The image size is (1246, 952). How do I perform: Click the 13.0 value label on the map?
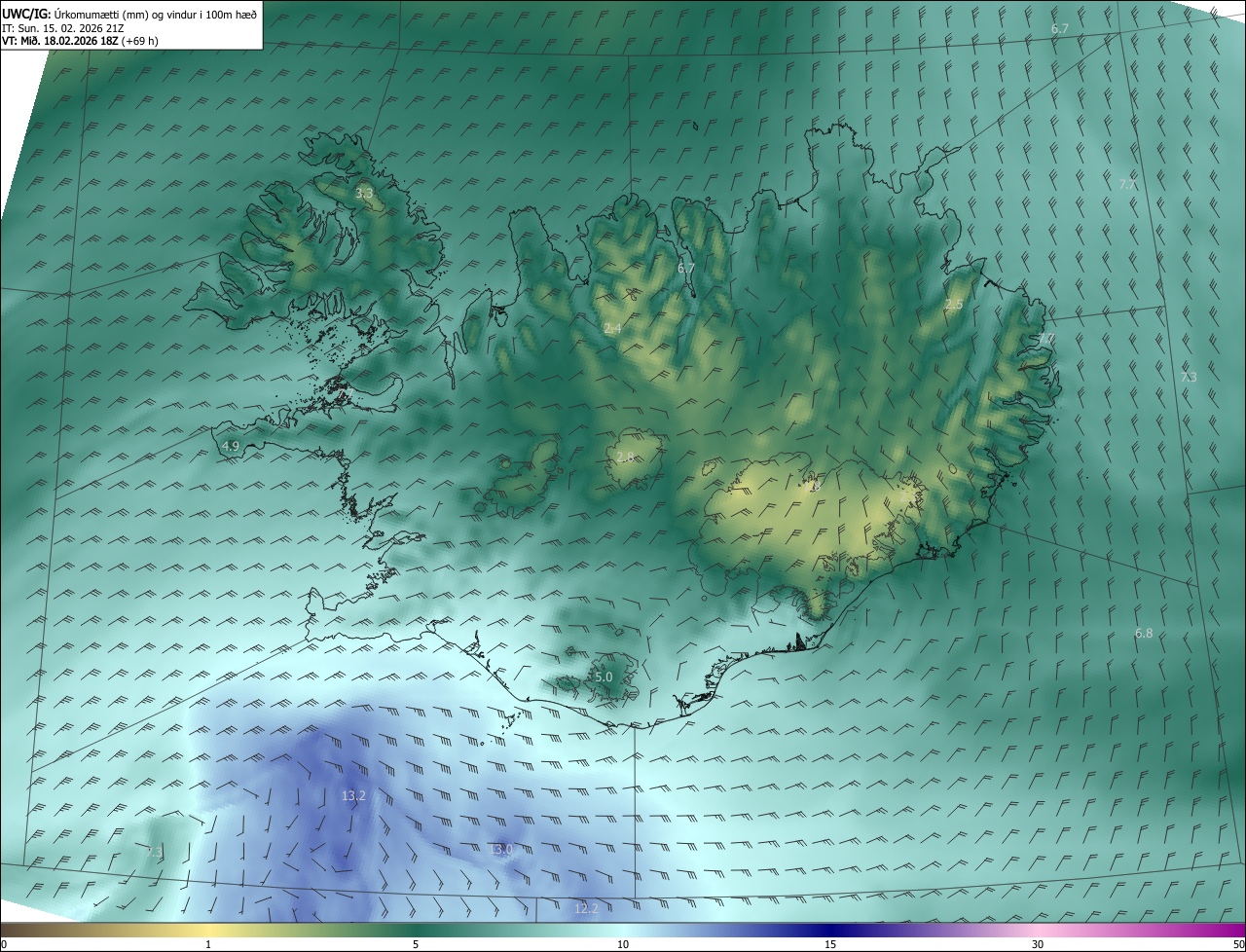point(500,849)
